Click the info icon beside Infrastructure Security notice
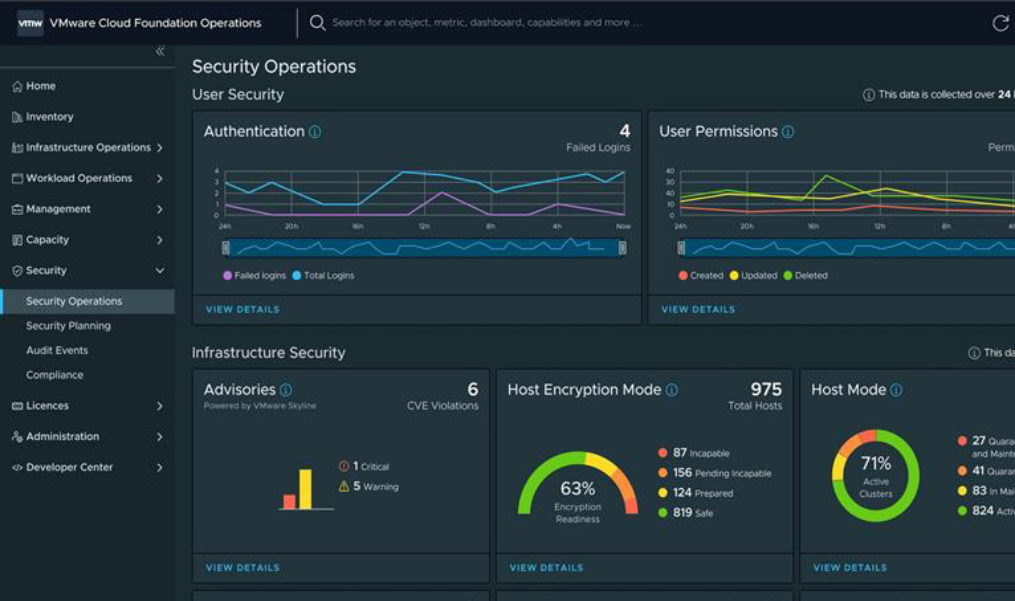Image resolution: width=1015 pixels, height=601 pixels. click(974, 353)
